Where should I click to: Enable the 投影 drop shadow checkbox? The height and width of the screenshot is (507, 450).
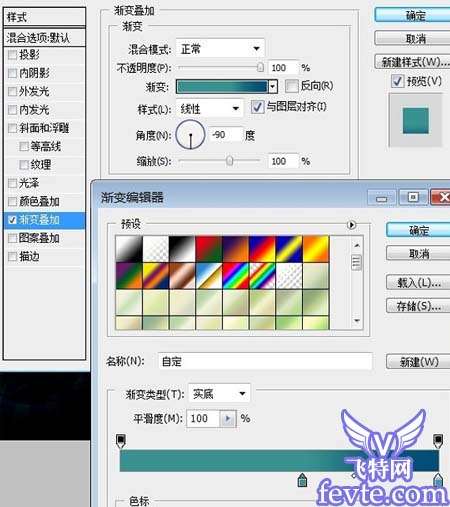pyautogui.click(x=12, y=55)
